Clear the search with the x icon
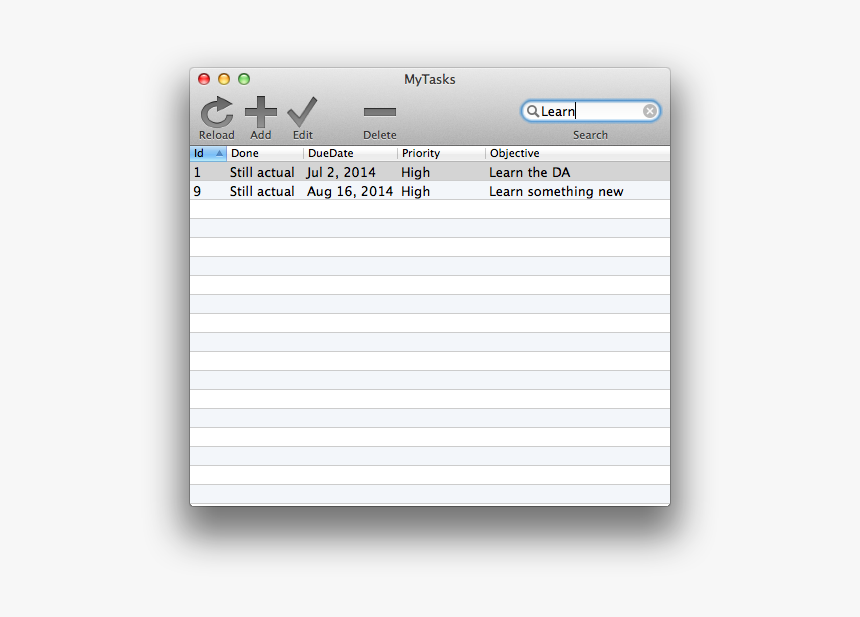Image resolution: width=860 pixels, height=617 pixels. coord(649,111)
